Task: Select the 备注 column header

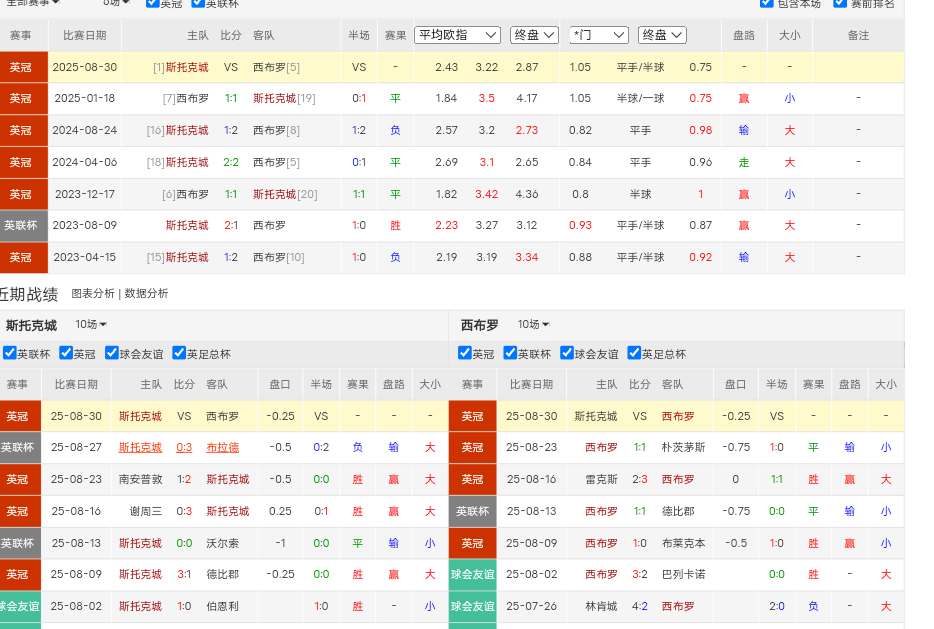Action: [x=858, y=35]
